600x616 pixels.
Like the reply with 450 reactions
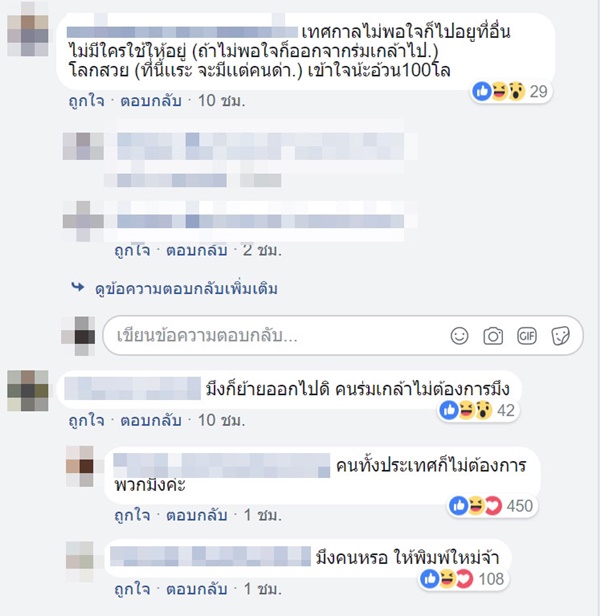[x=132, y=515]
